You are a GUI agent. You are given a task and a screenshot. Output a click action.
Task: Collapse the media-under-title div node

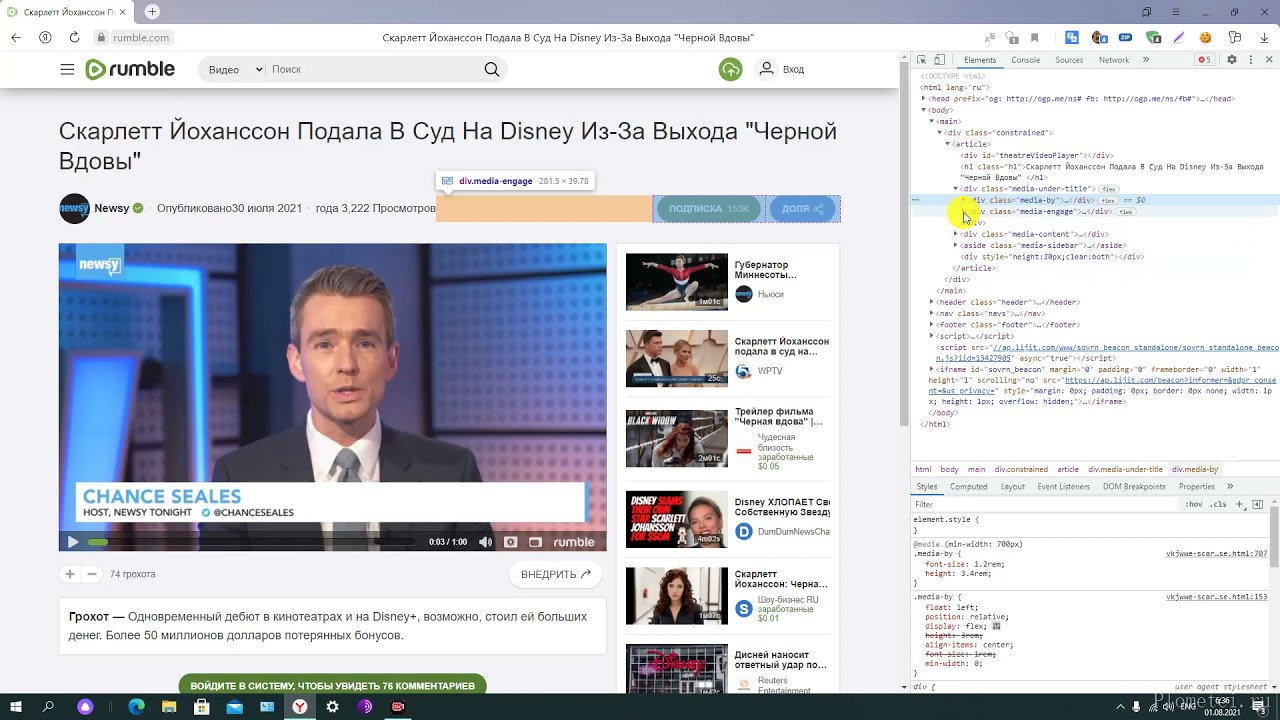(x=956, y=189)
